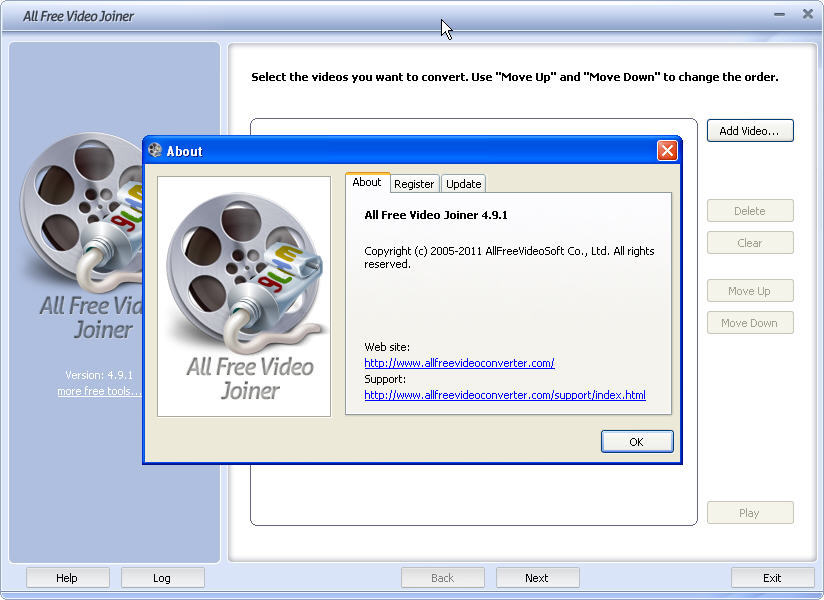
Task: Click Exit to quit the application
Action: coord(772,577)
